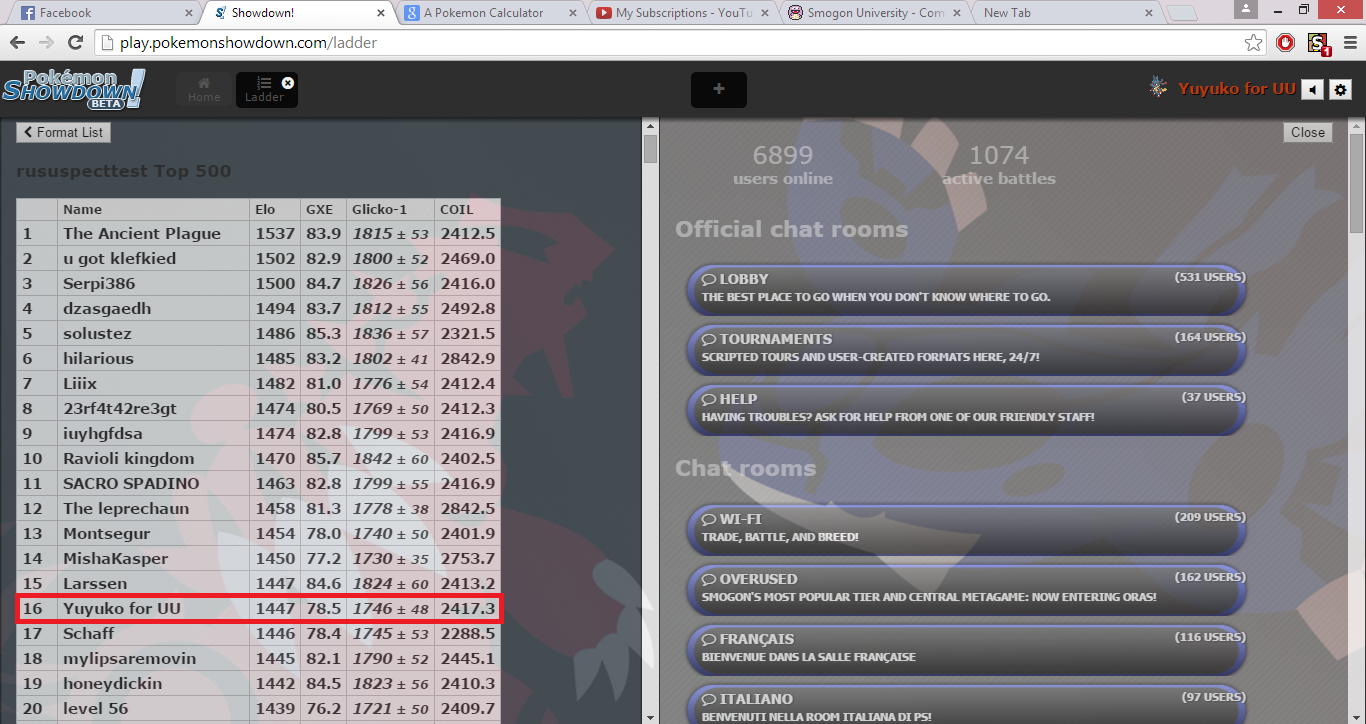Close the Ladder tab with its X icon
This screenshot has width=1366, height=724.
[x=288, y=83]
